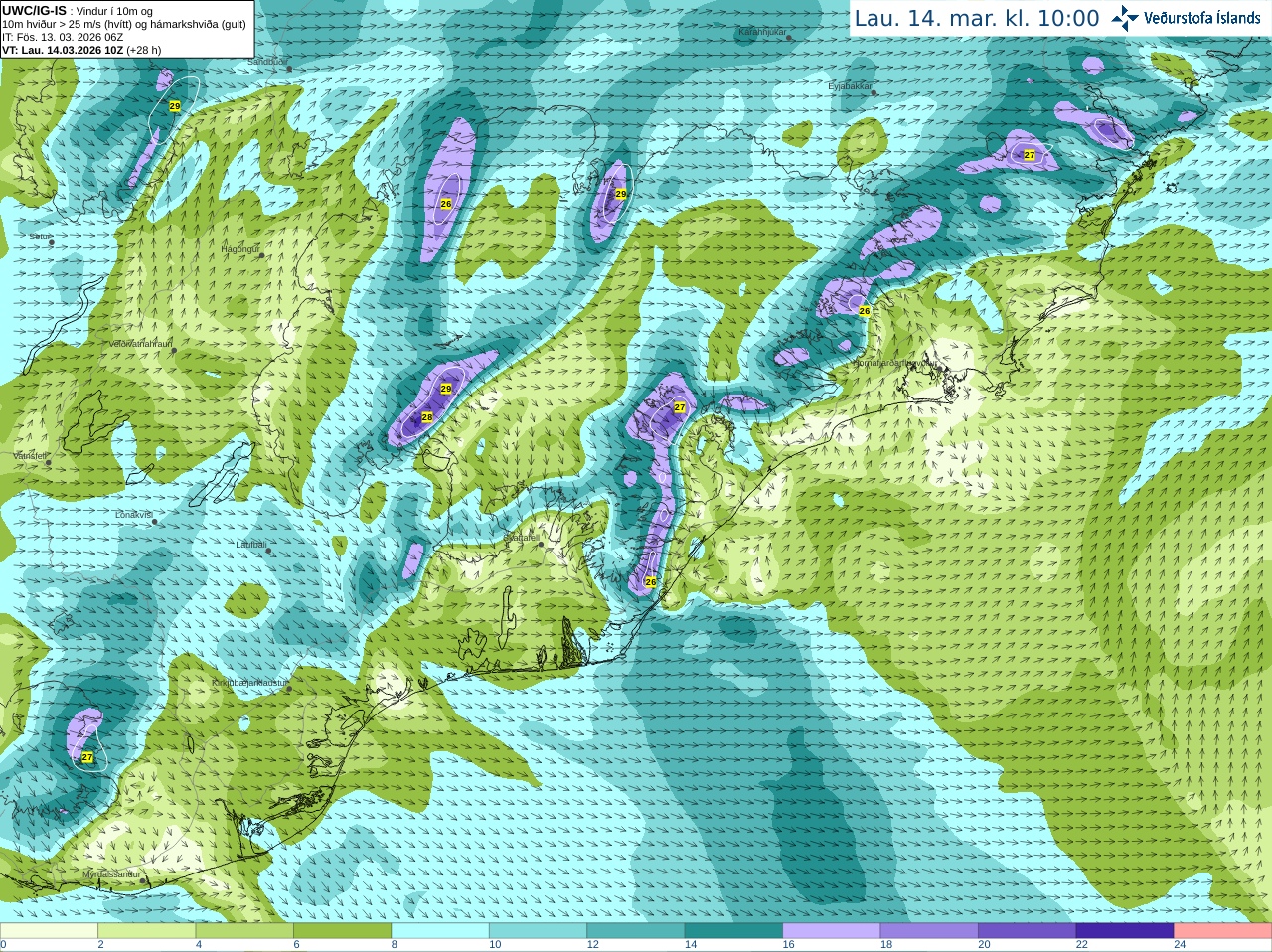The image size is (1272, 952).
Task: Click the Veðurstofa Íslands name text
Action: [1202, 18]
